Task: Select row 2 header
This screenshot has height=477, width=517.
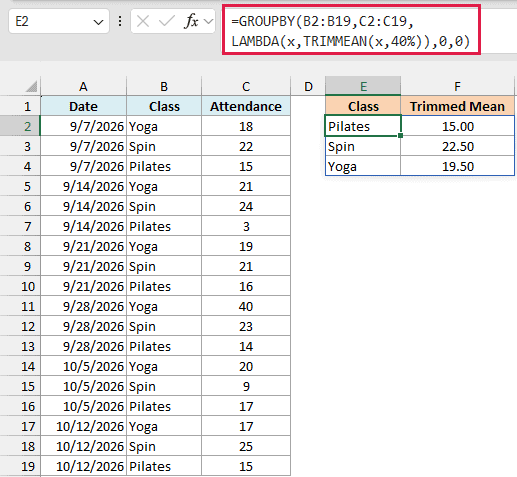Action: pos(20,126)
